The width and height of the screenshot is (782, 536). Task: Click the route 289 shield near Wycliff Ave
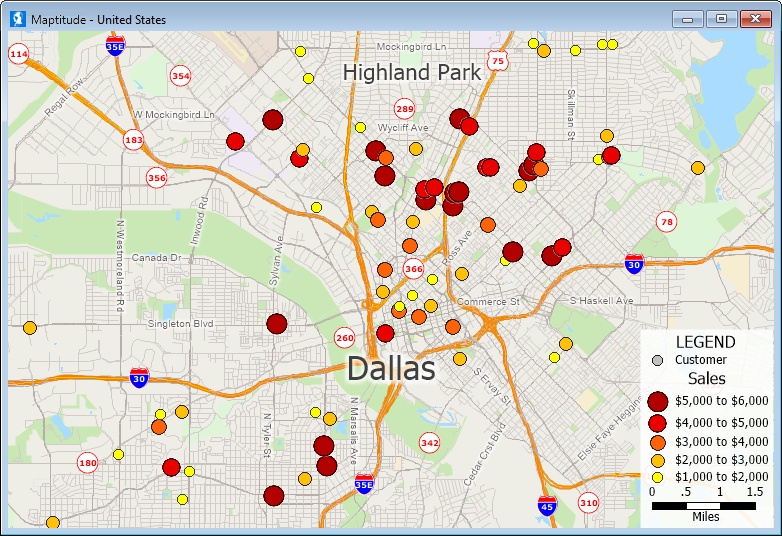(404, 109)
